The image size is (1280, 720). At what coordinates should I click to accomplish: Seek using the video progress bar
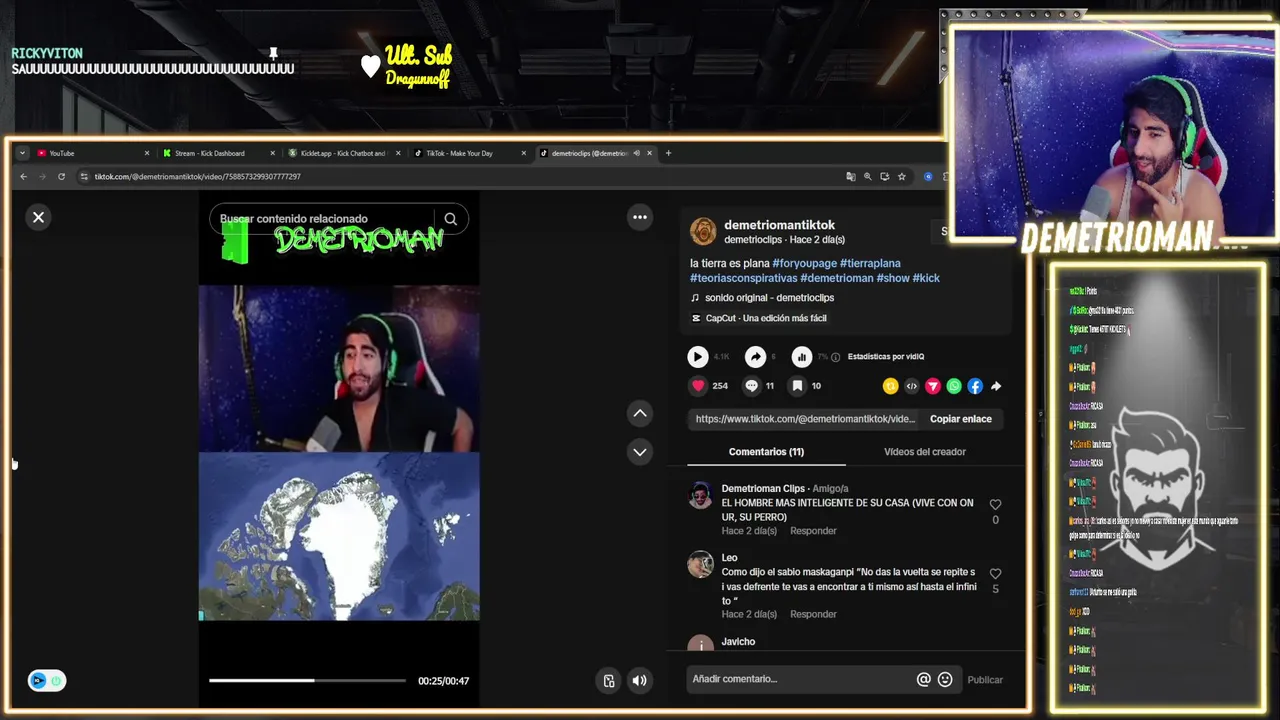pos(308,681)
